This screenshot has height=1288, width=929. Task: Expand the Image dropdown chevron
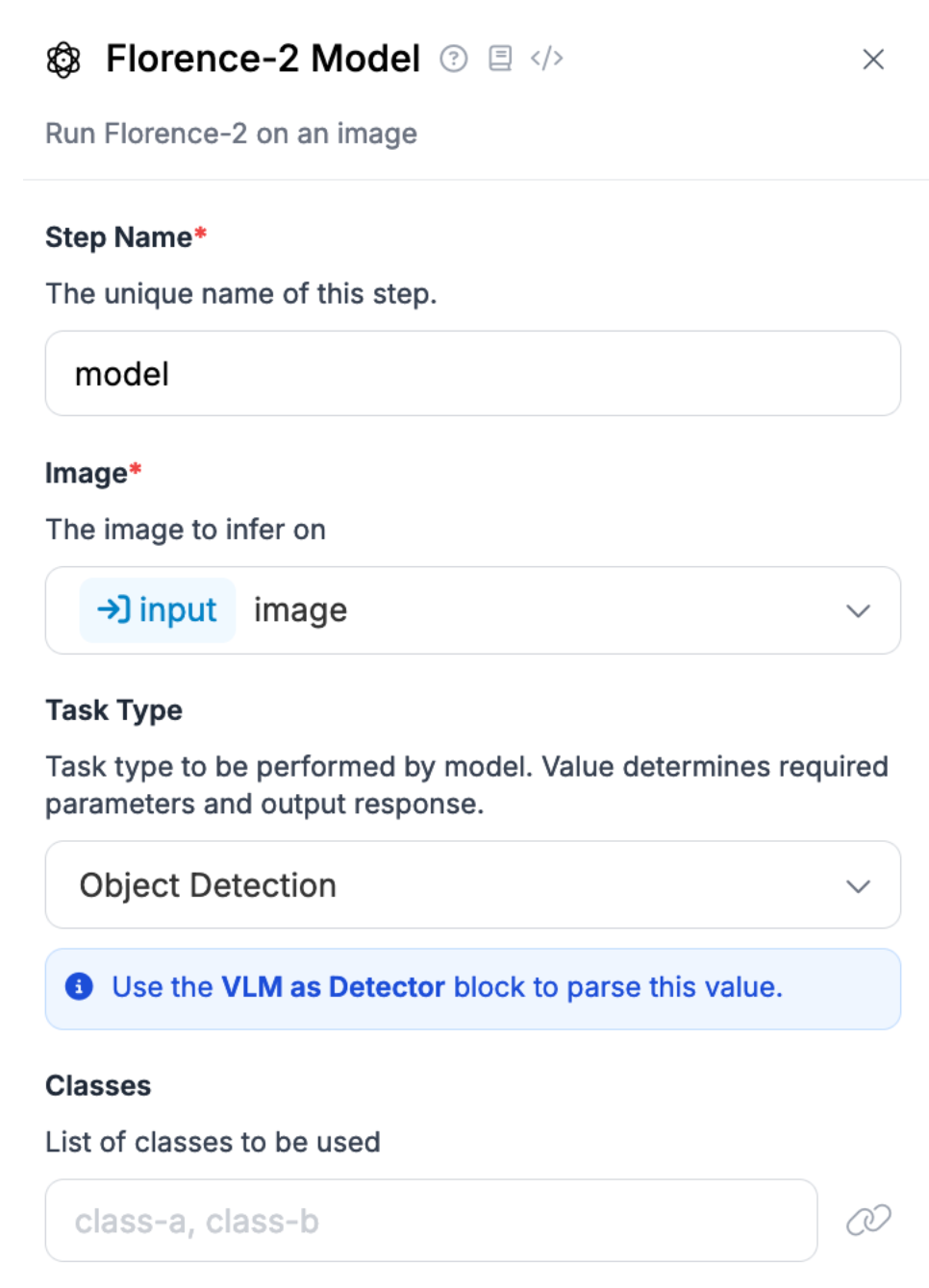pos(858,610)
